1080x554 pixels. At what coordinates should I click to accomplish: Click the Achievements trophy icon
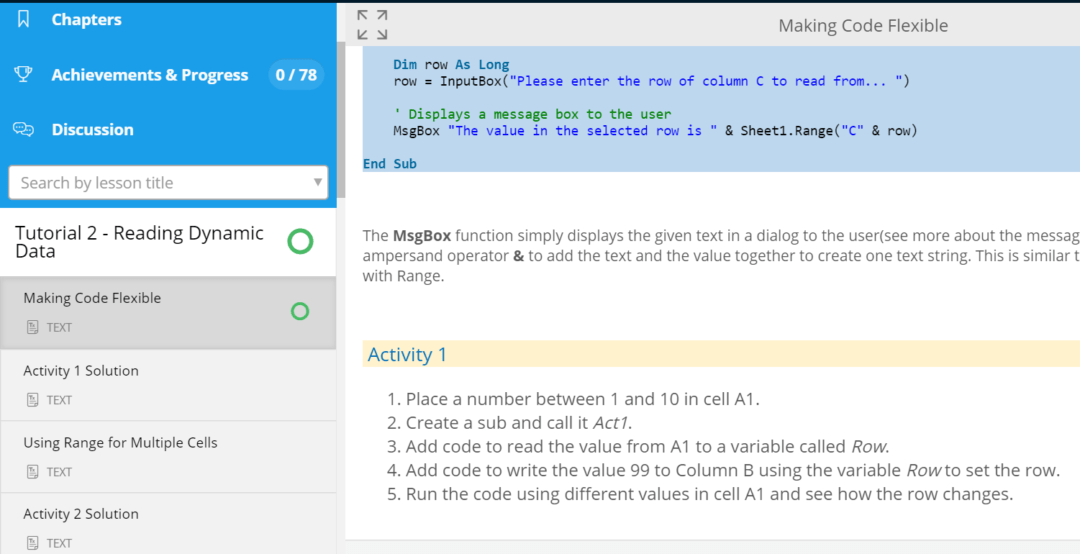24,75
